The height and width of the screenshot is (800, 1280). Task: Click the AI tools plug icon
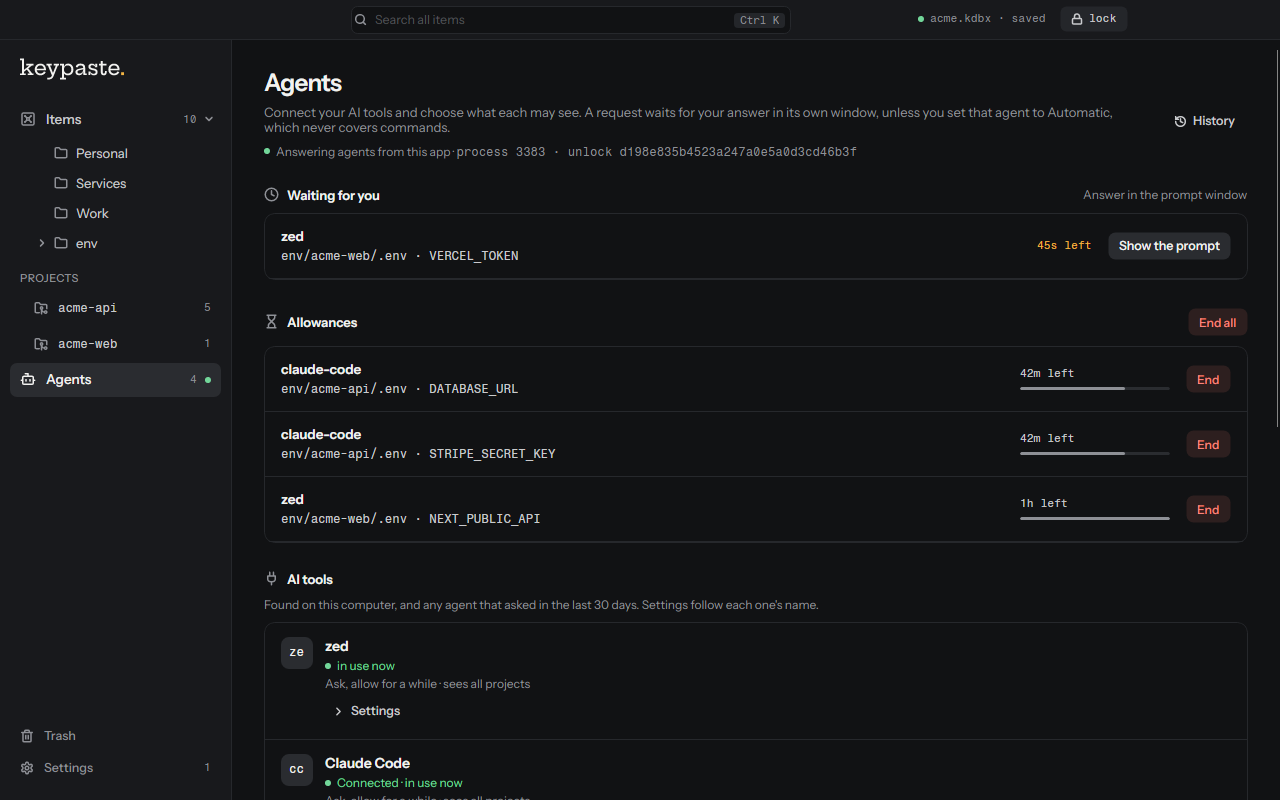(x=271, y=579)
